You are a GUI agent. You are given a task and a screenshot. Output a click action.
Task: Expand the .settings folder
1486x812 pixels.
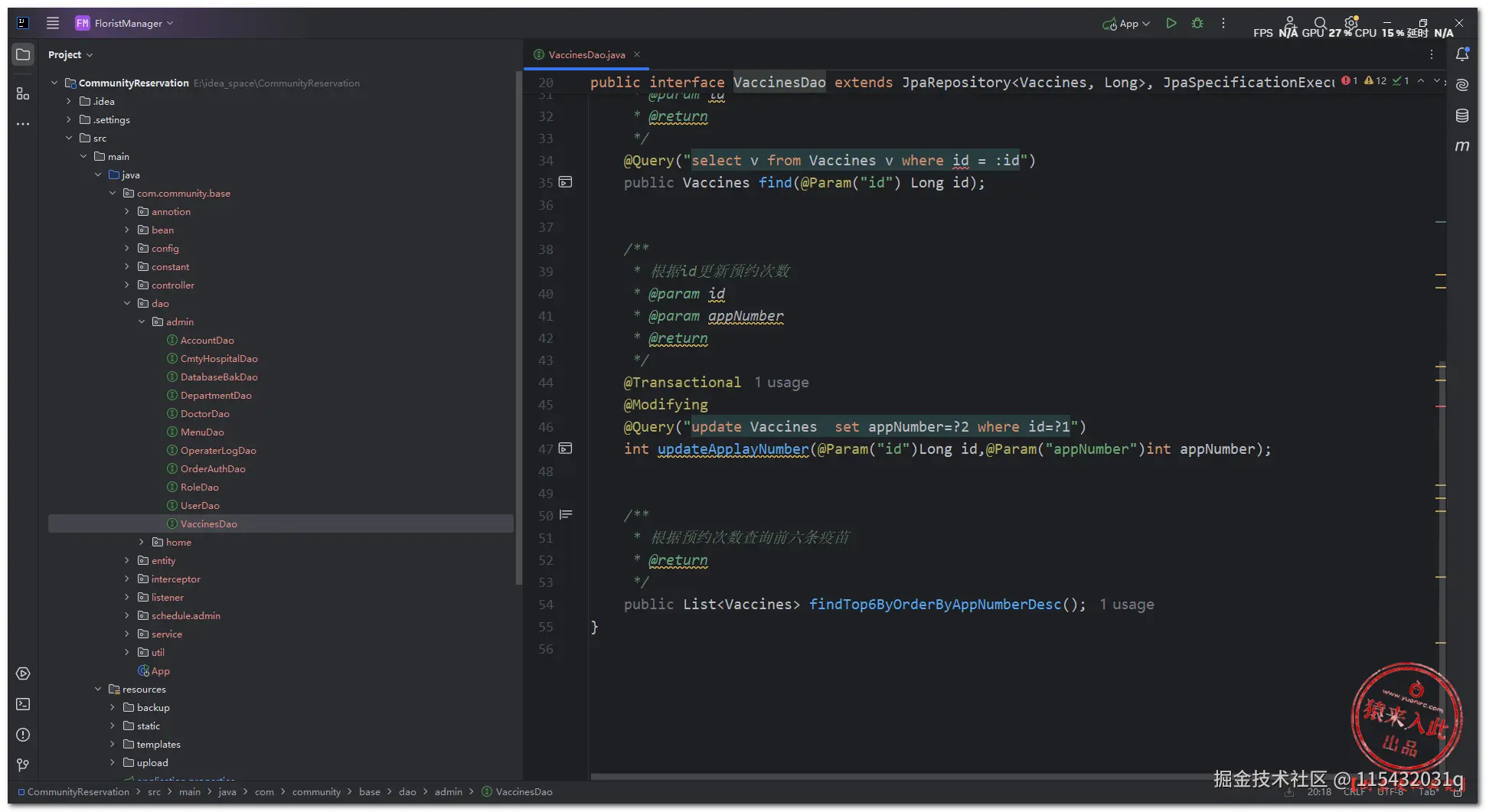coord(69,119)
